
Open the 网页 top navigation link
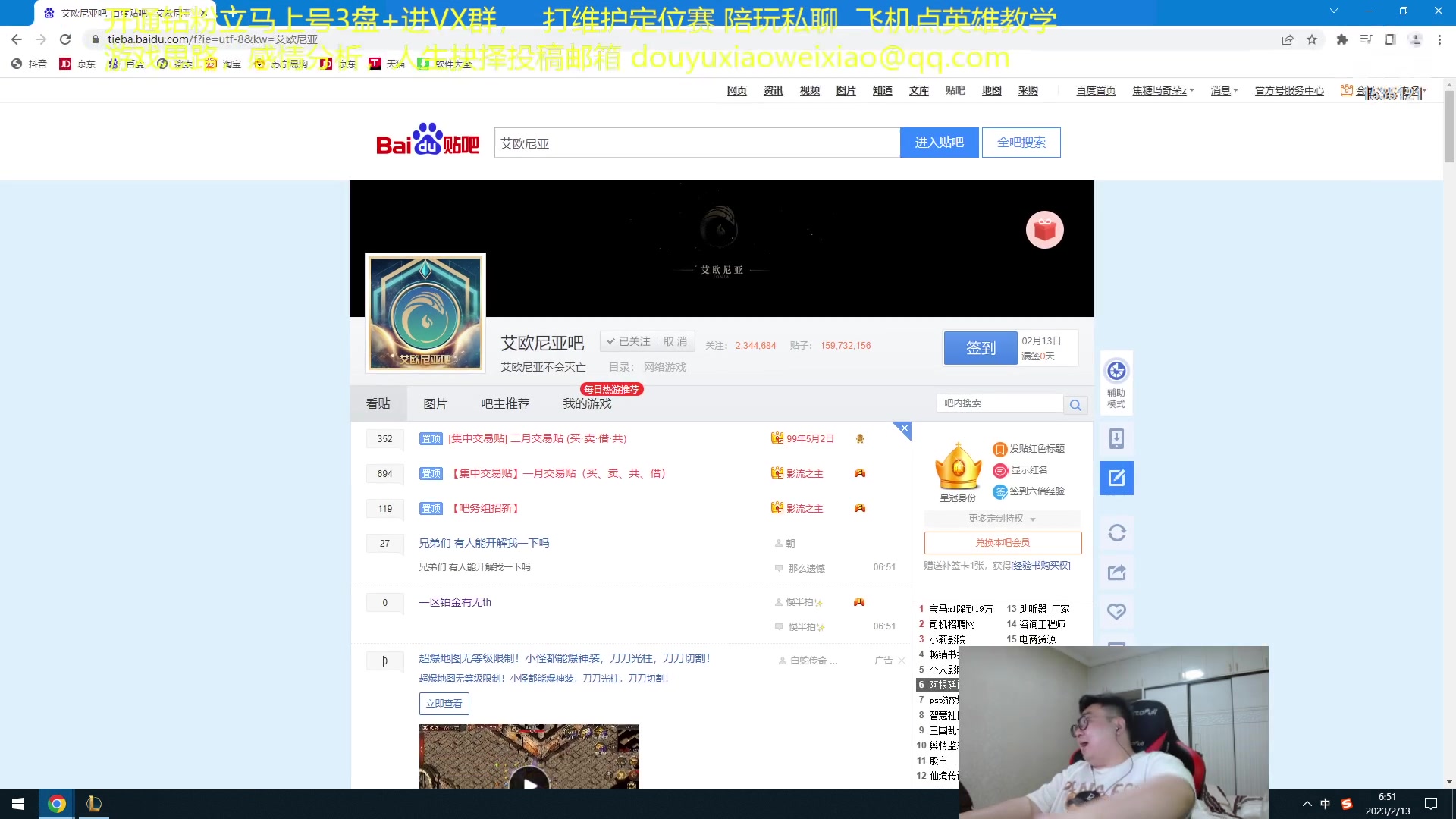tap(736, 91)
